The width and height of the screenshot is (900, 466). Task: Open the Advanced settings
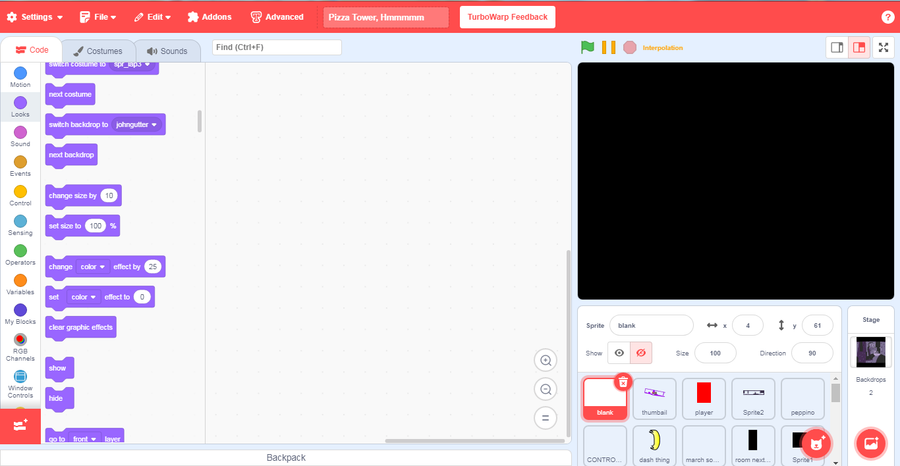click(277, 17)
